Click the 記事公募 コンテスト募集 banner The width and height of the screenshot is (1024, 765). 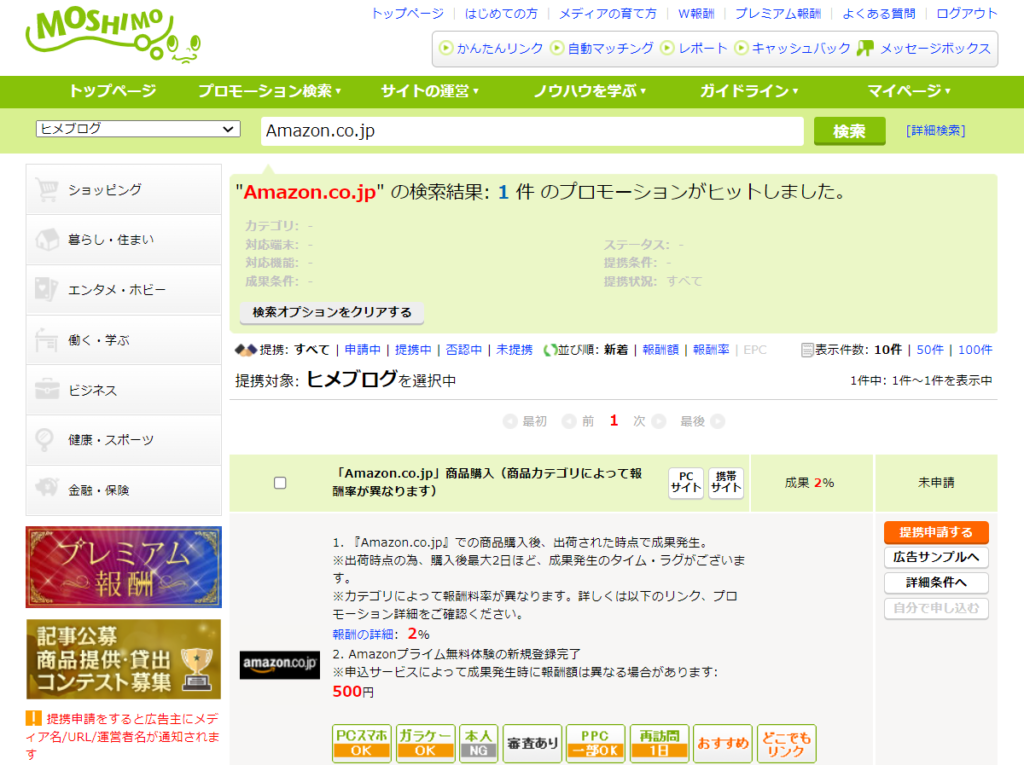click(123, 659)
